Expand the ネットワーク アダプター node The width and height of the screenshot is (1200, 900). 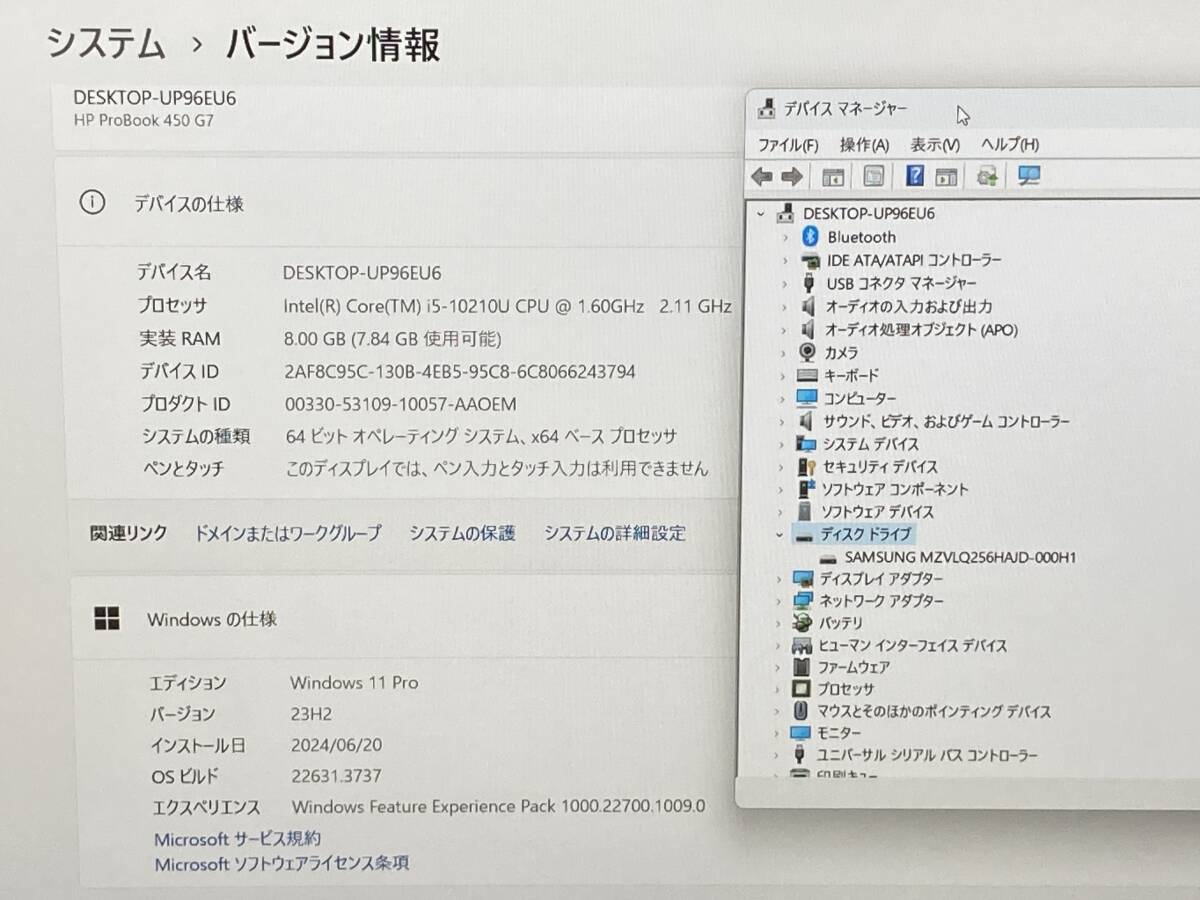780,601
